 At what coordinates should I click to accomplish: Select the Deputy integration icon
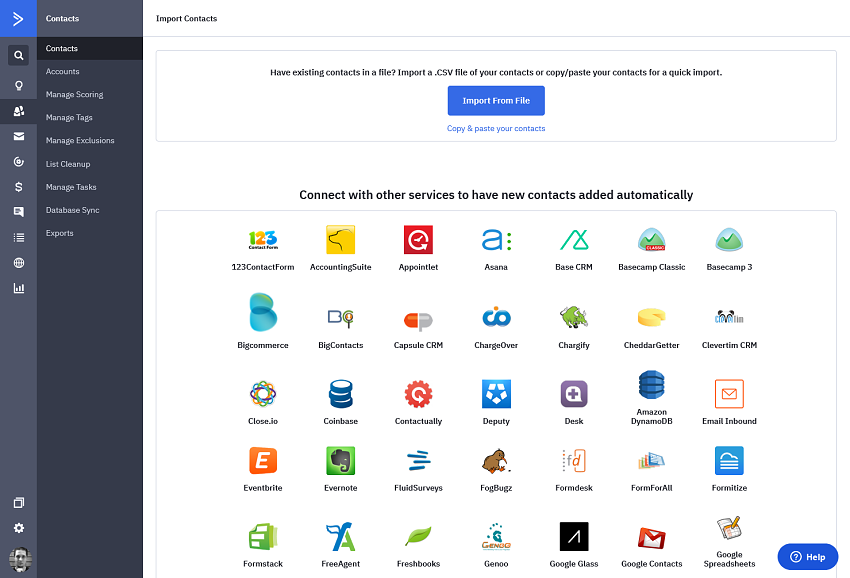(x=496, y=394)
